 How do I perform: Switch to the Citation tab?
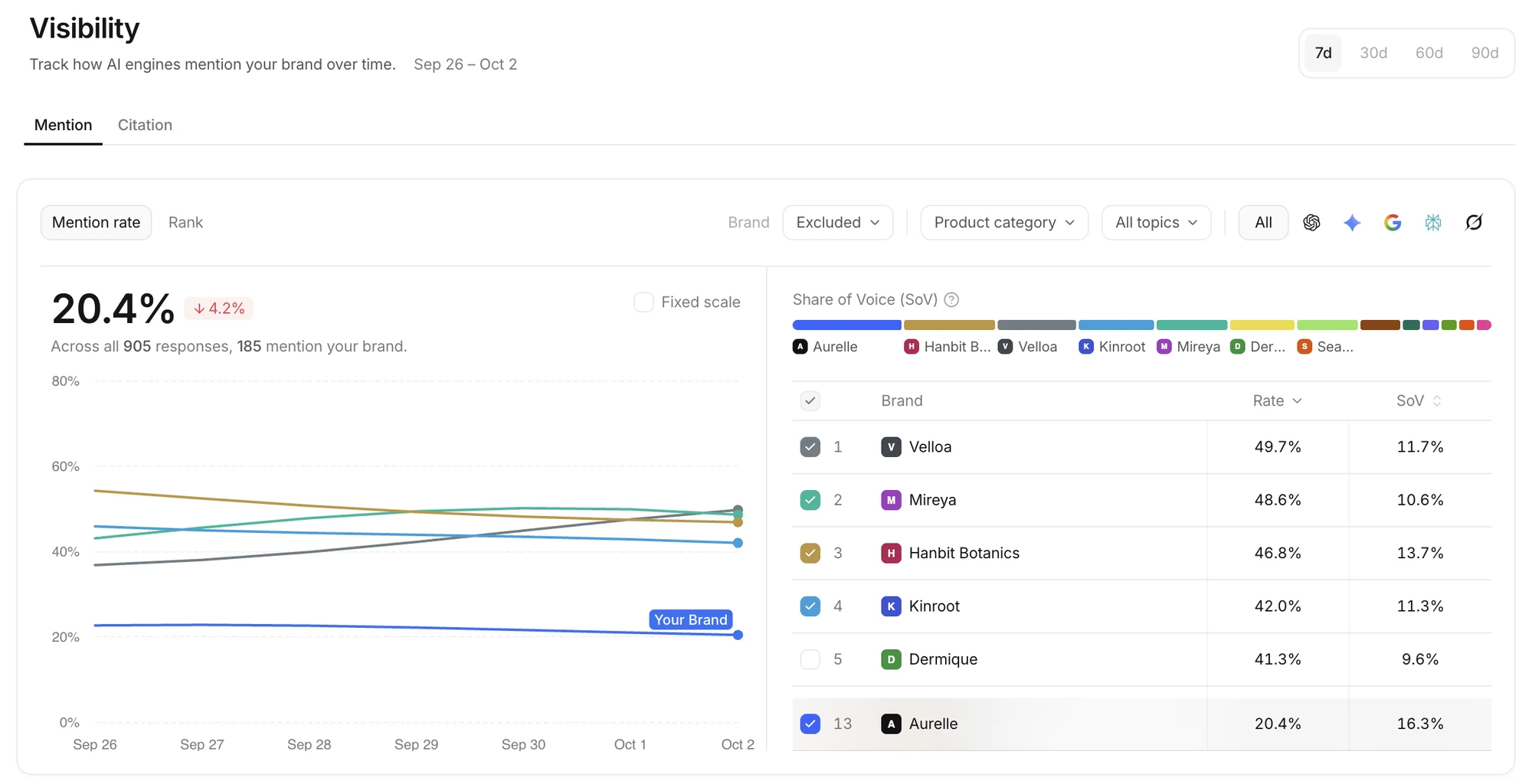[x=145, y=125]
